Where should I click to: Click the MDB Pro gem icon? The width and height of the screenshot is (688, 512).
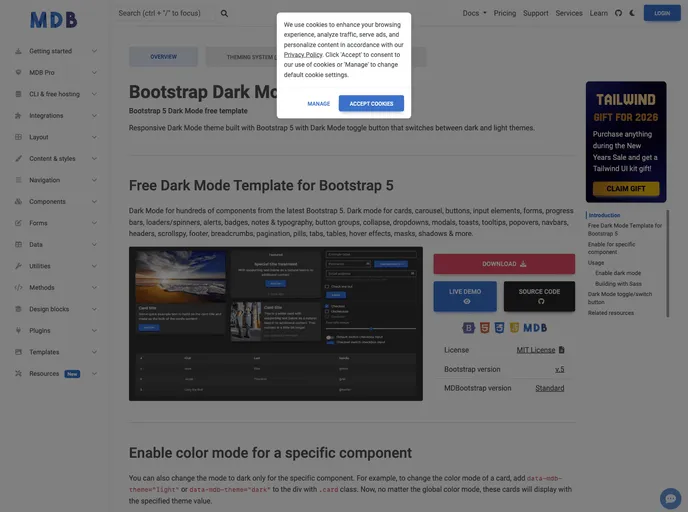(18, 72)
